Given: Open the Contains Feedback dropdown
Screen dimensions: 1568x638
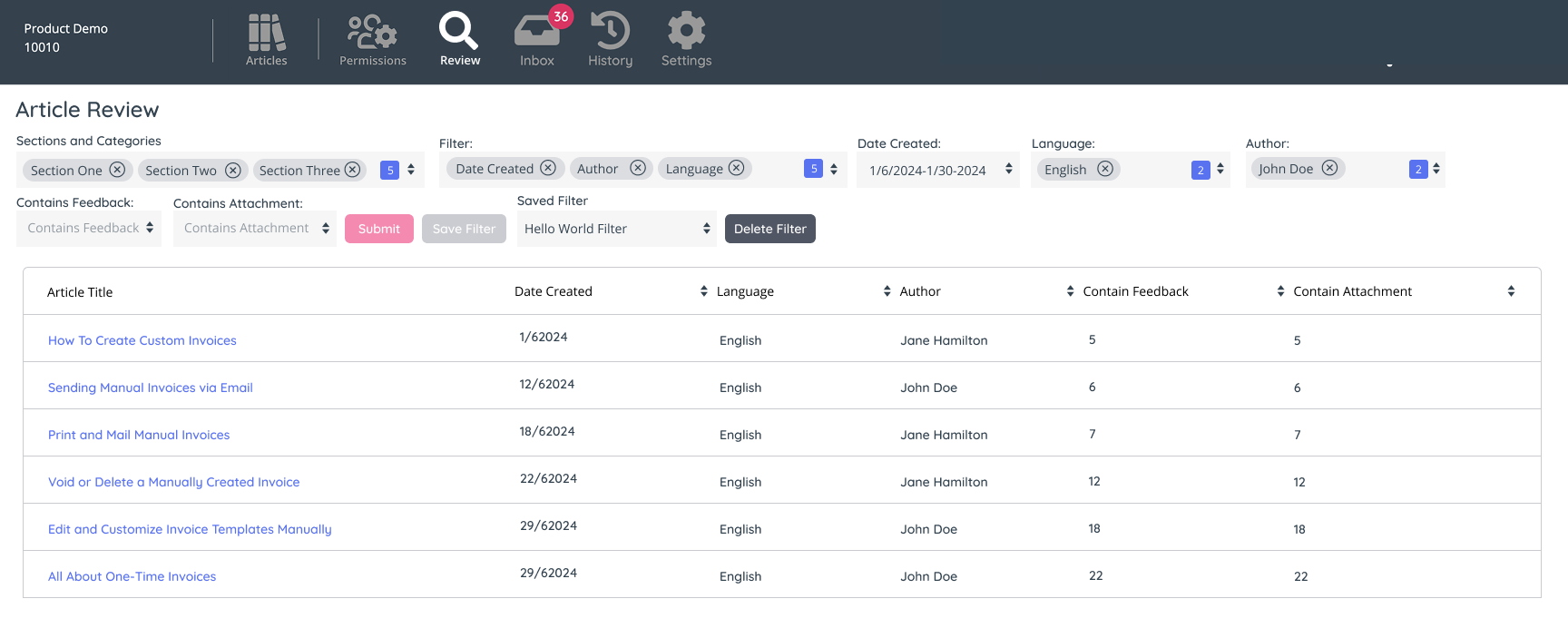Looking at the screenshot, I should (x=89, y=229).
